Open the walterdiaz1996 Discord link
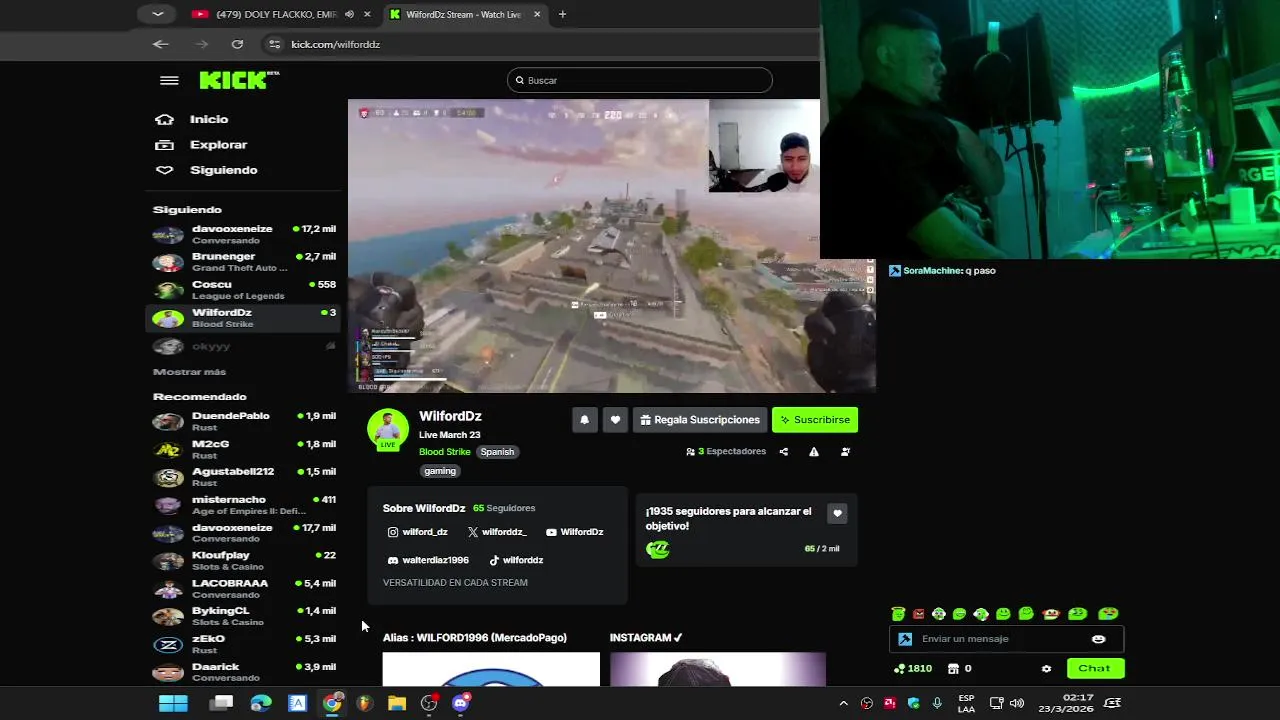Image resolution: width=1280 pixels, height=720 pixels. 428,560
